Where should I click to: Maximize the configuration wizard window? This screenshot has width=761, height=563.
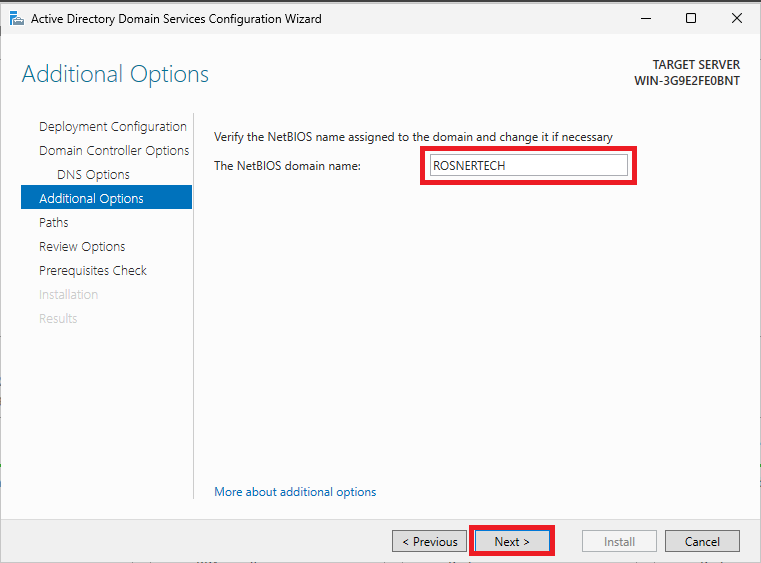pyautogui.click(x=691, y=18)
